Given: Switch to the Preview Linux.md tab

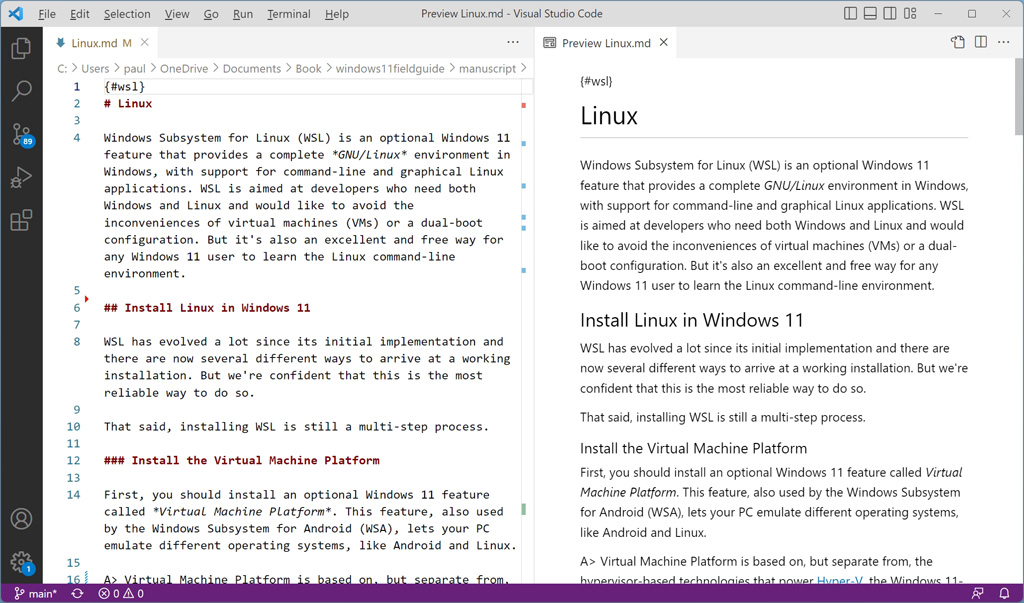Looking at the screenshot, I should click(x=605, y=43).
